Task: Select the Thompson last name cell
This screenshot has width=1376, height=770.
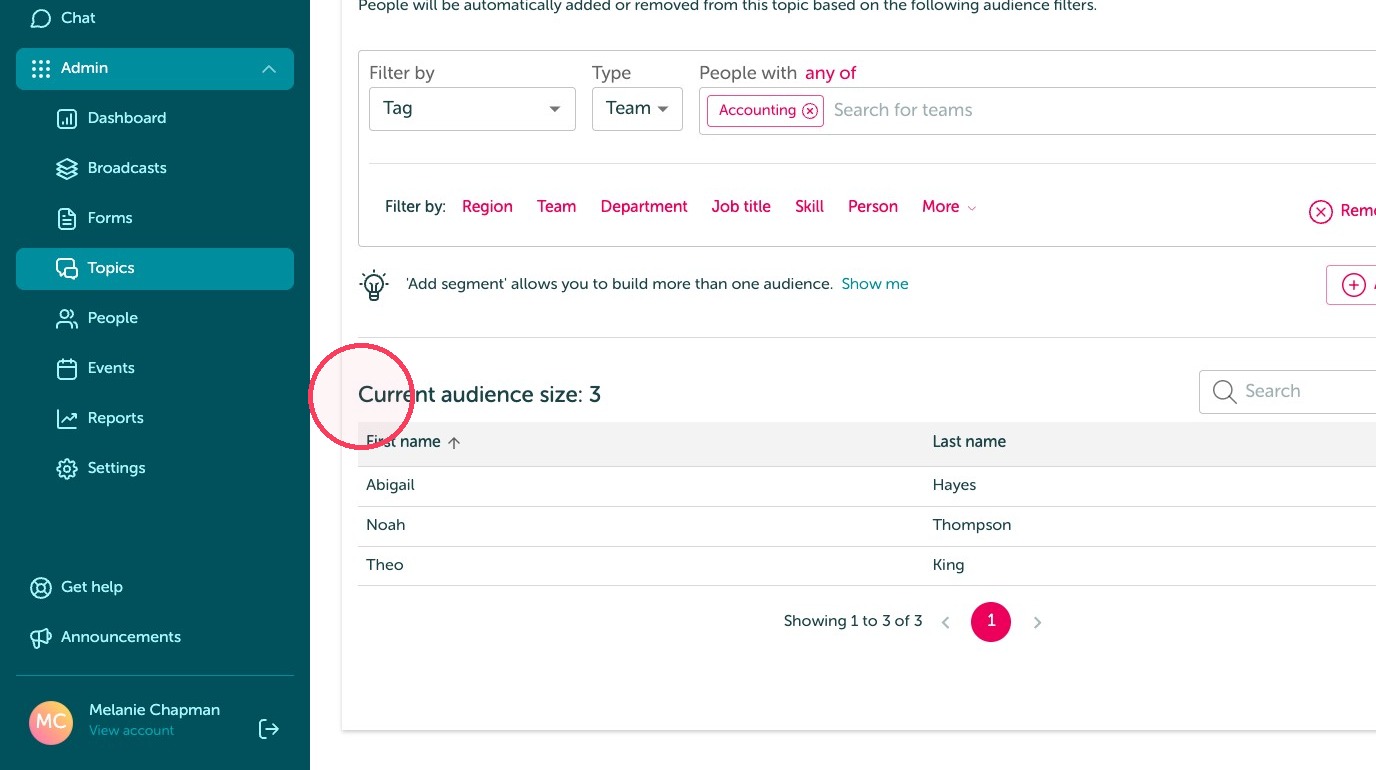Action: click(x=972, y=525)
